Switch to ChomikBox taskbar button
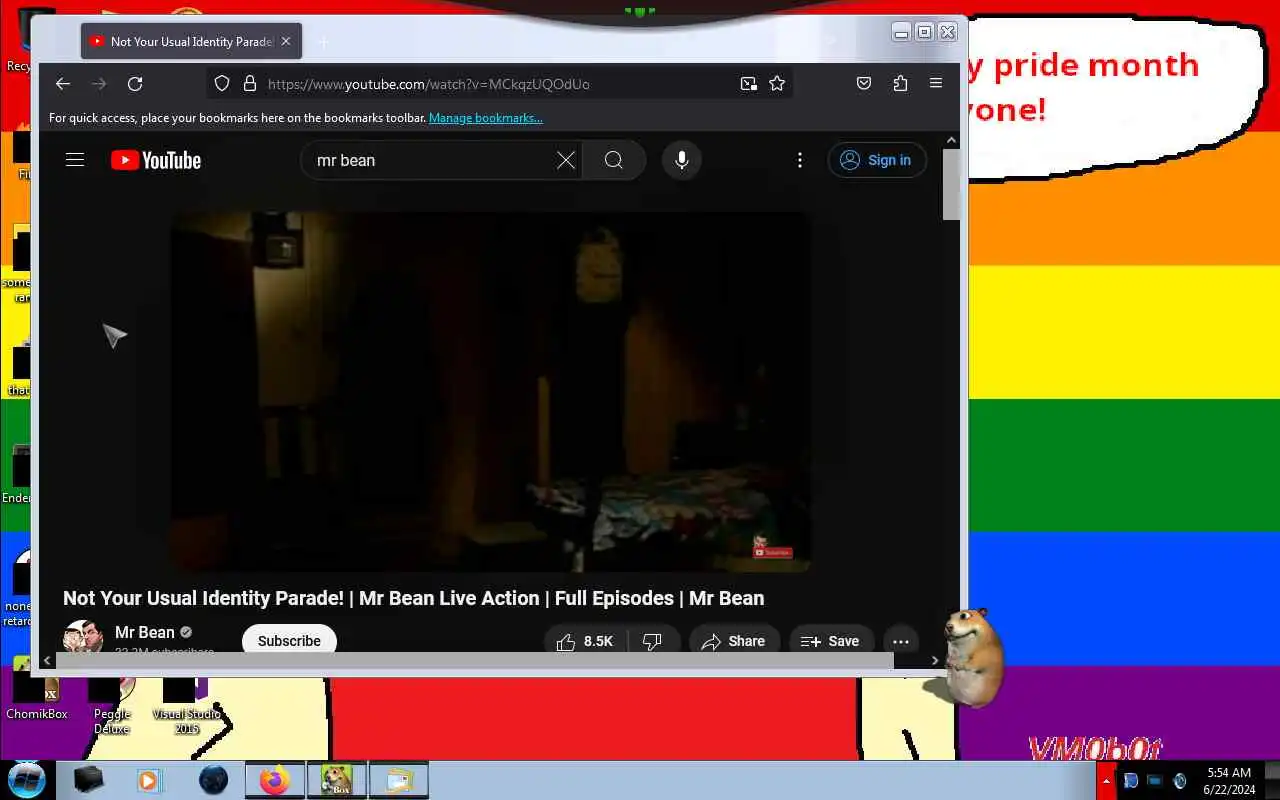The height and width of the screenshot is (800, 1280). coord(336,779)
